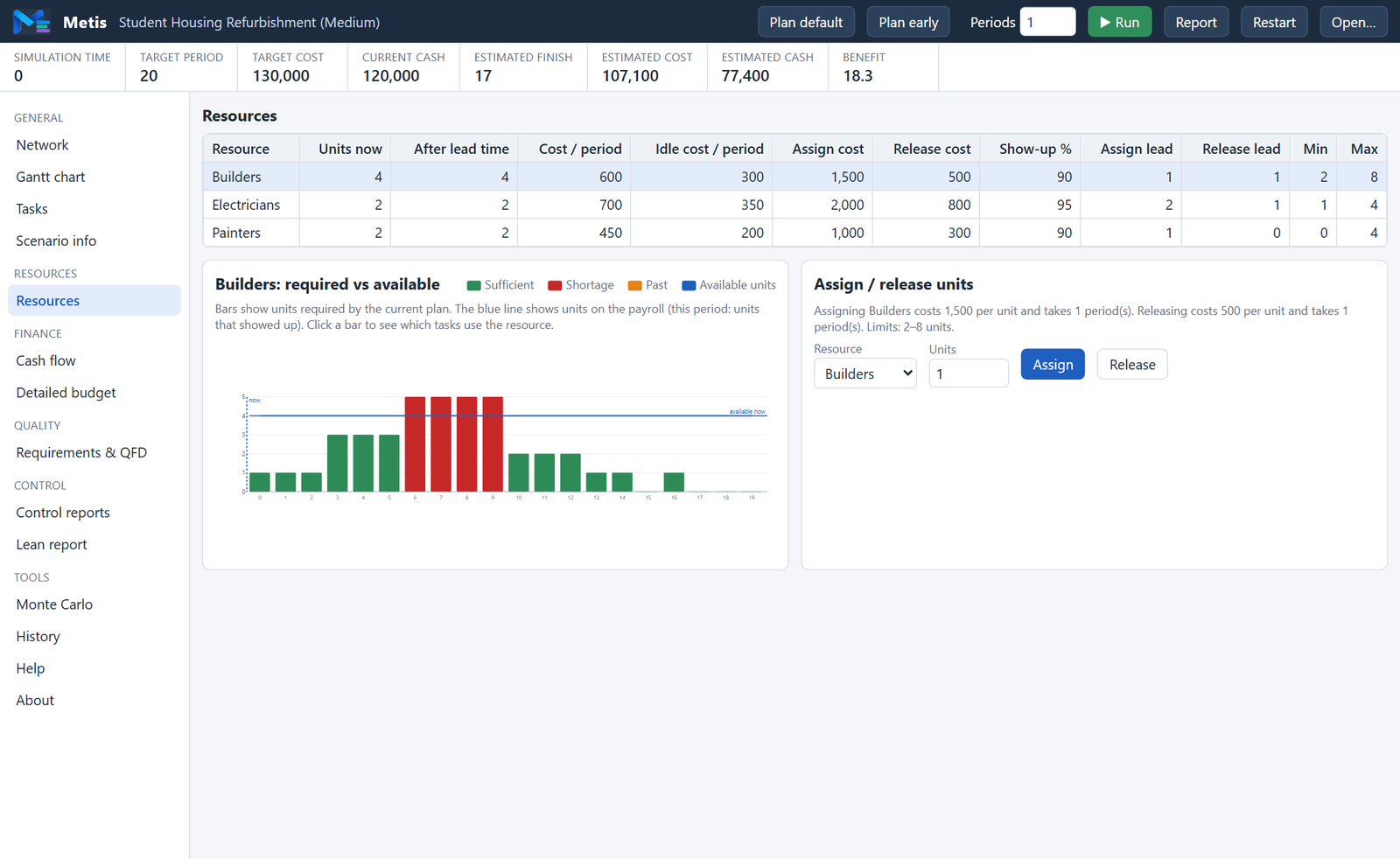This screenshot has height=859, width=1400.
Task: Restart the simulation
Action: pos(1274,22)
